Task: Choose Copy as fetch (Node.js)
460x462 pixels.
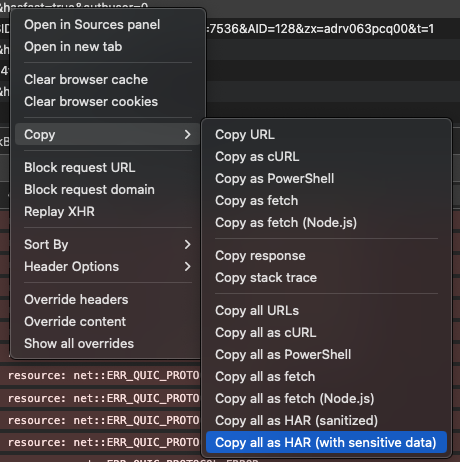Action: point(286,223)
